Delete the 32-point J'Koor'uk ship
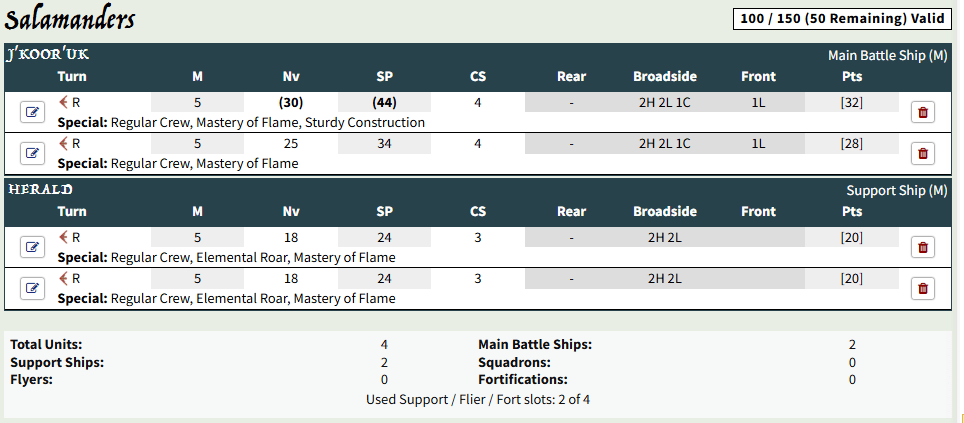The image size is (964, 423). pyautogui.click(x=922, y=112)
